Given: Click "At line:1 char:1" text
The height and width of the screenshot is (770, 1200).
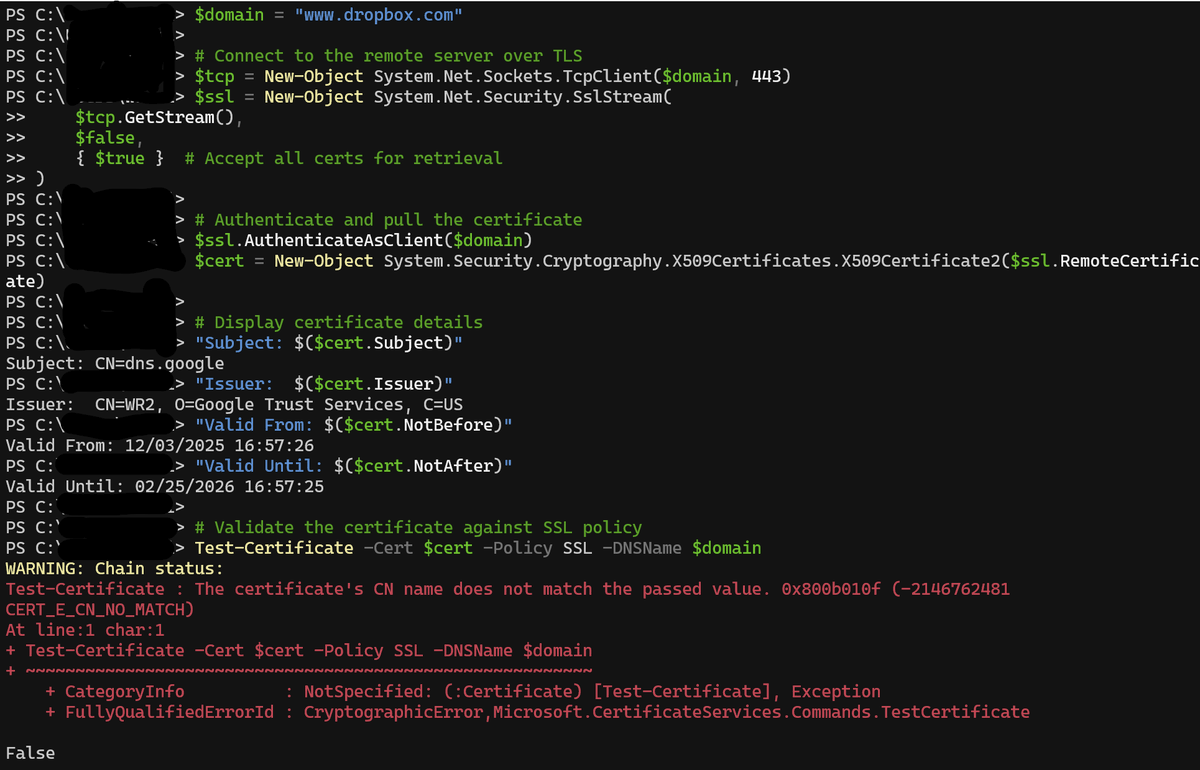Looking at the screenshot, I should coord(85,630).
